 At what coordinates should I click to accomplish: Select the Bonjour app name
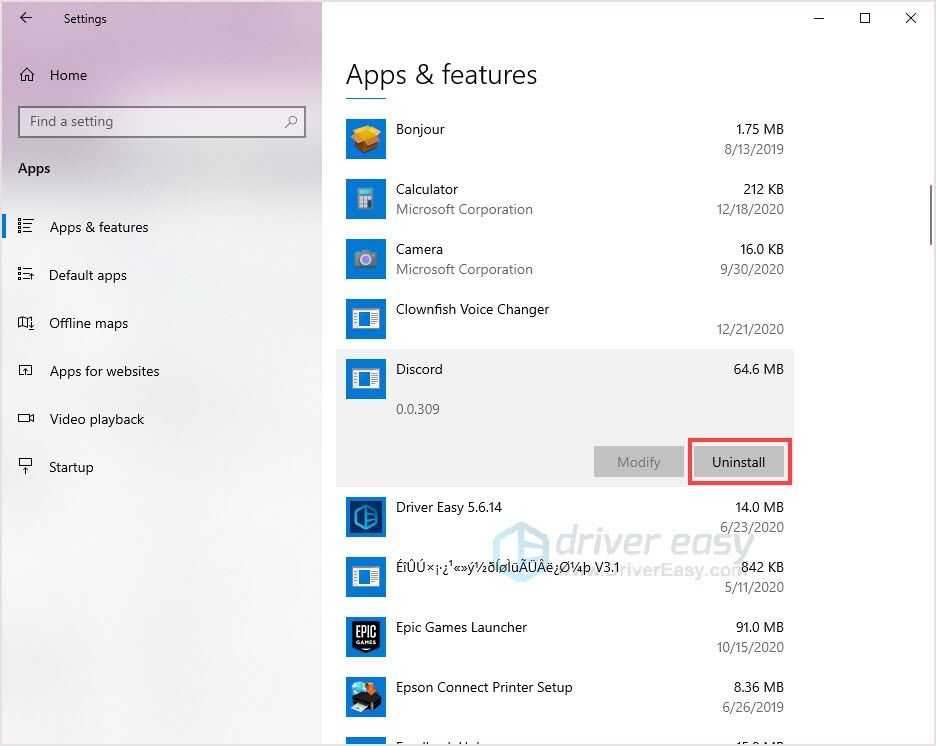pyautogui.click(x=420, y=130)
